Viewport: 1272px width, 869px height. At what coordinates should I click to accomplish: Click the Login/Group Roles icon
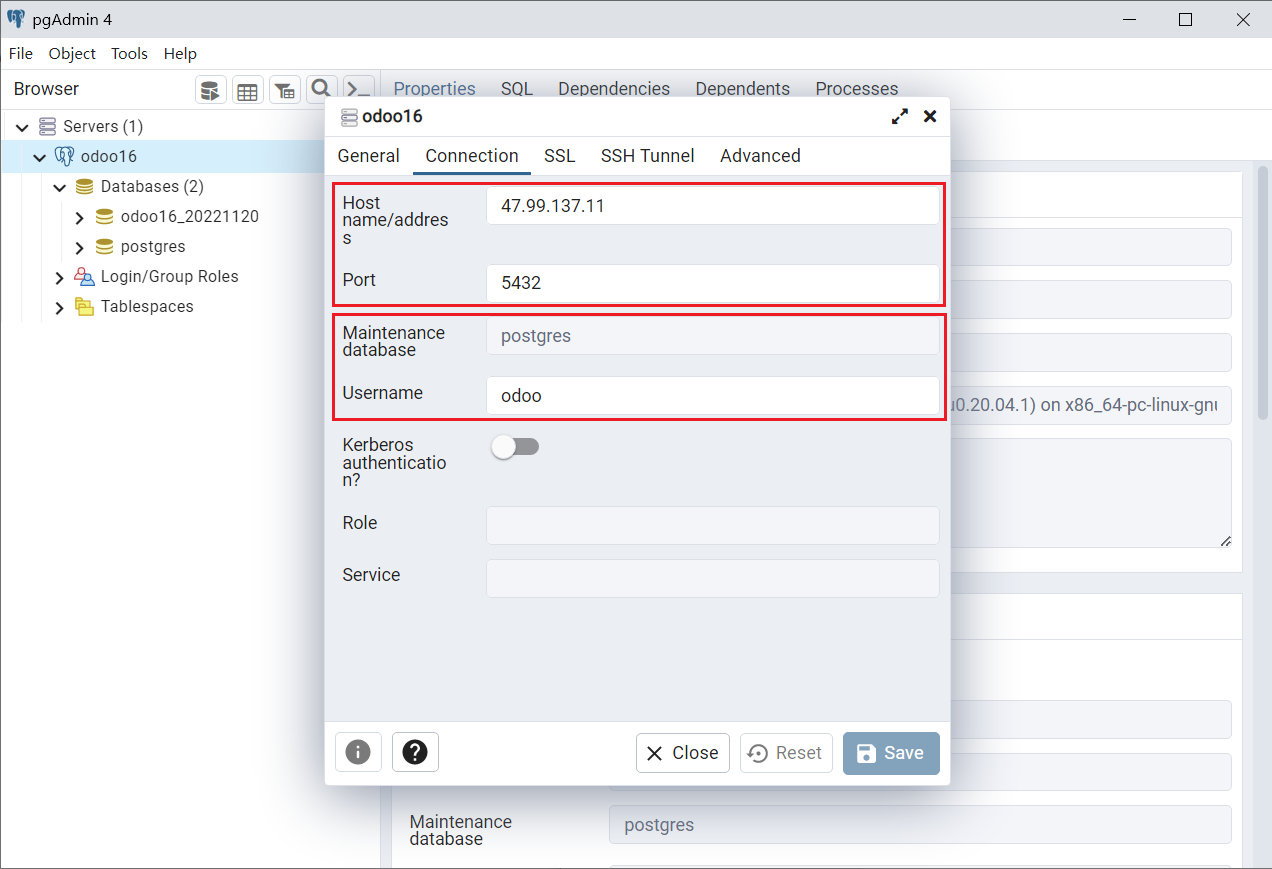coord(84,277)
